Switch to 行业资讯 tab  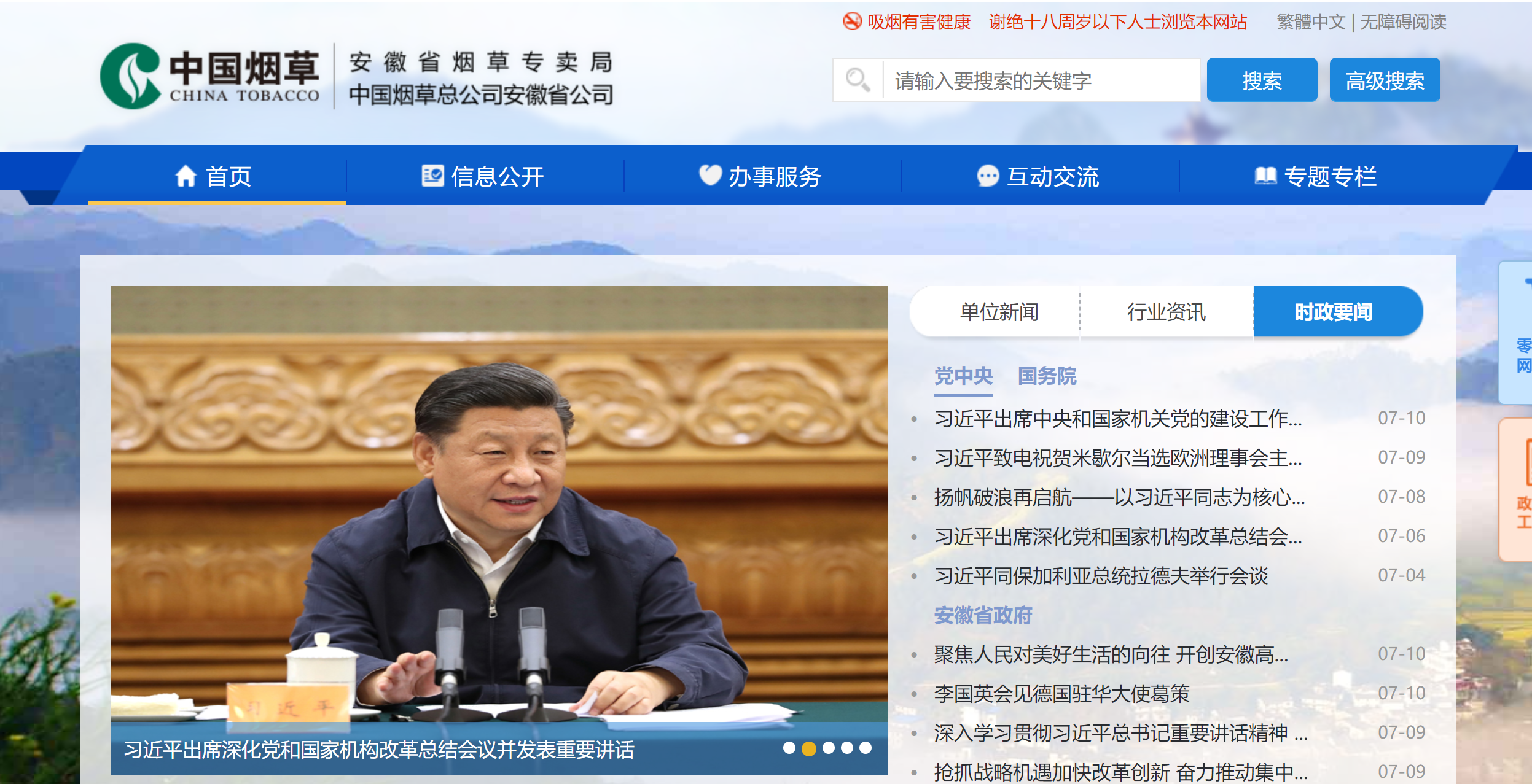point(1167,312)
